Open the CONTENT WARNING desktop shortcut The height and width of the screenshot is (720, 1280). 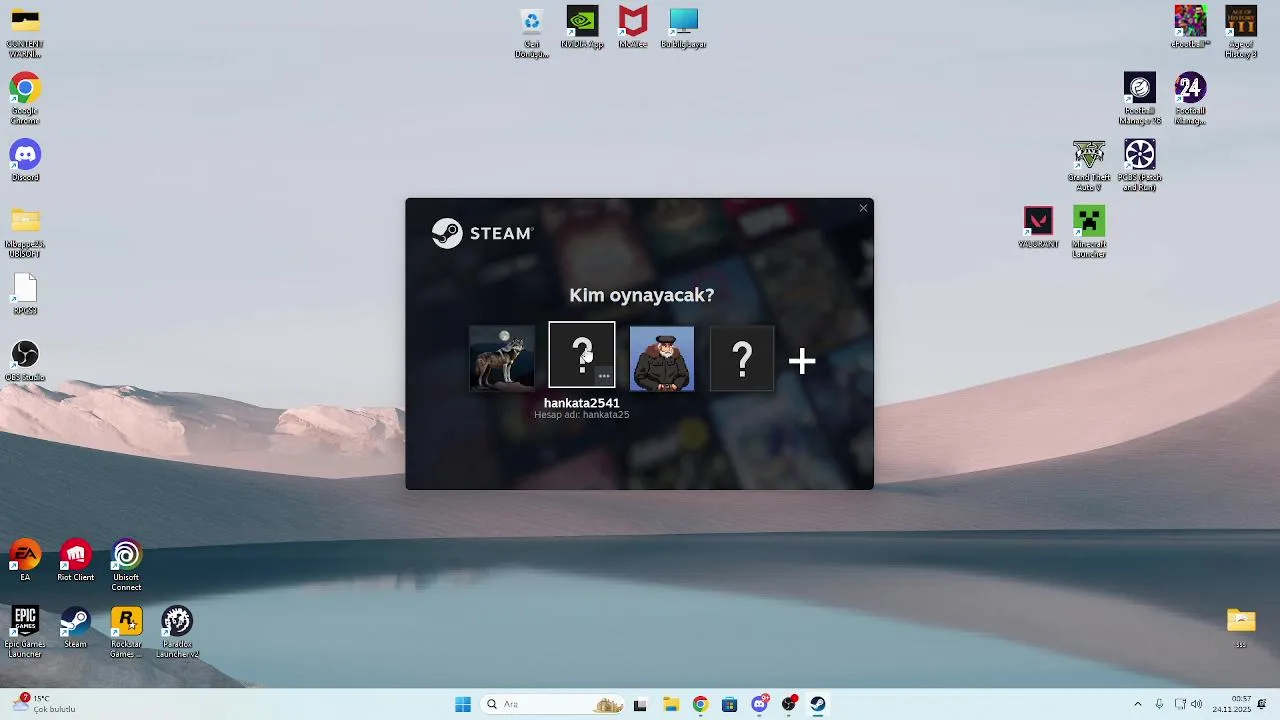(25, 33)
